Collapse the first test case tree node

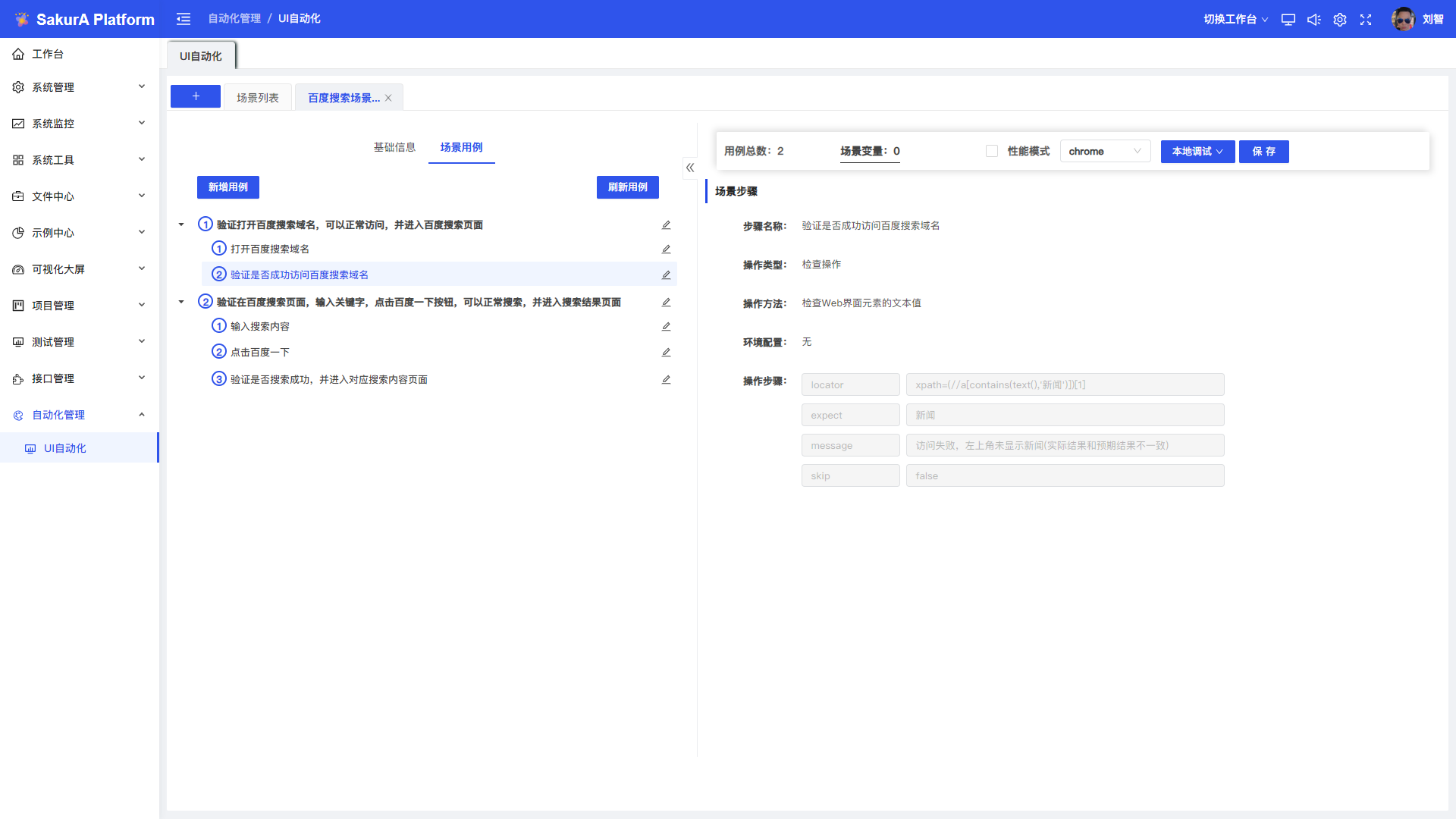pyautogui.click(x=181, y=225)
